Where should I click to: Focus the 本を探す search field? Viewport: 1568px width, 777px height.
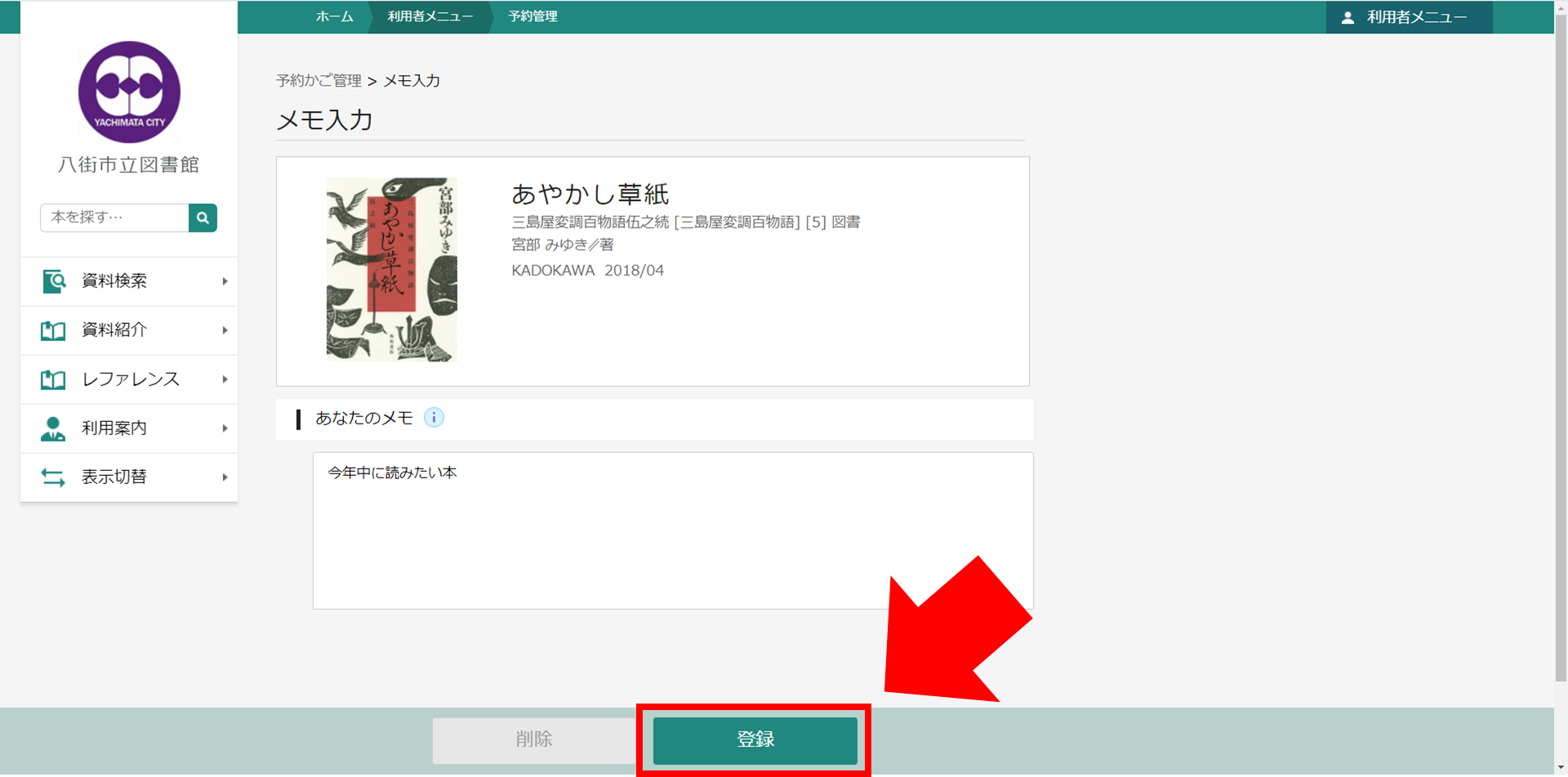click(114, 218)
